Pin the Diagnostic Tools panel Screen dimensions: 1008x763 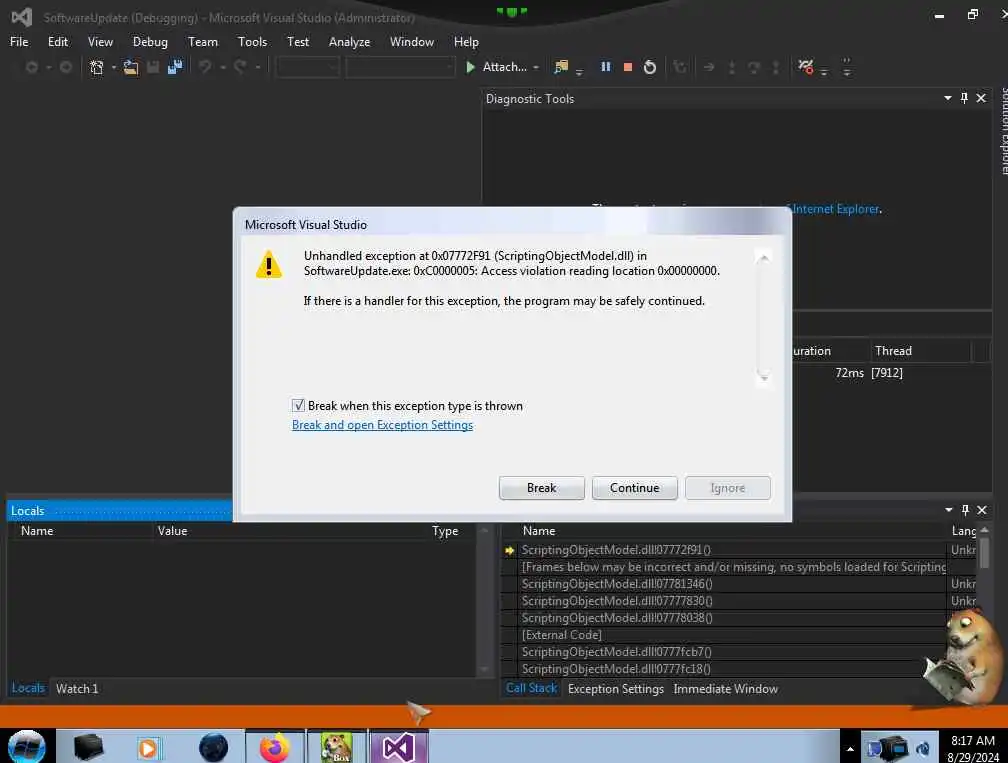click(964, 98)
